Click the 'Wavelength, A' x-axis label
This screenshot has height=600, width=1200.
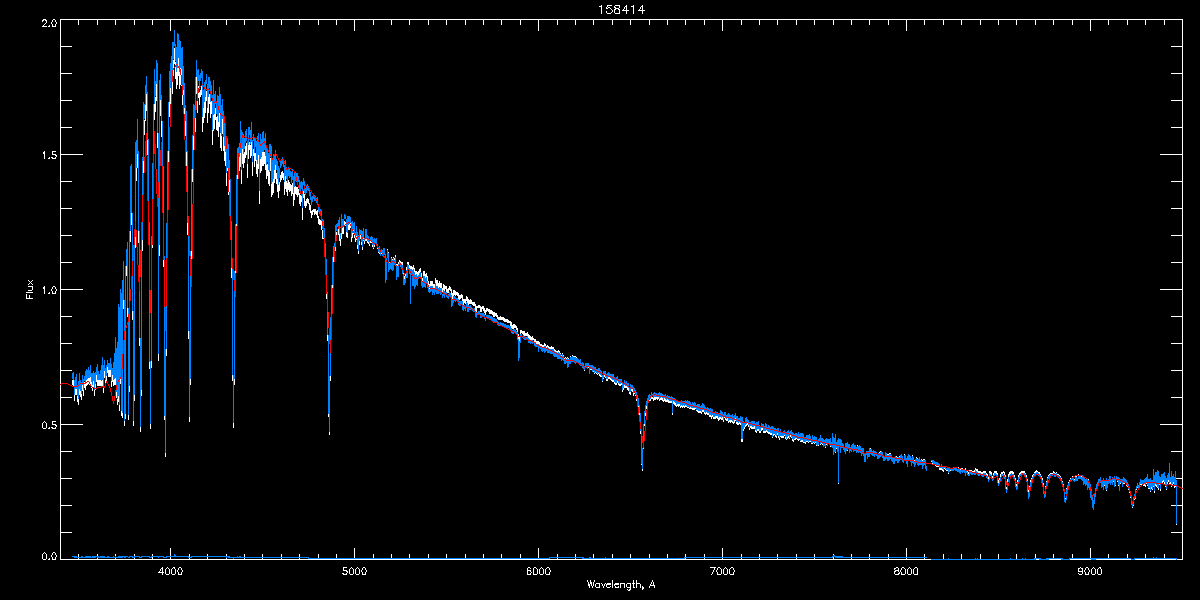[621, 584]
